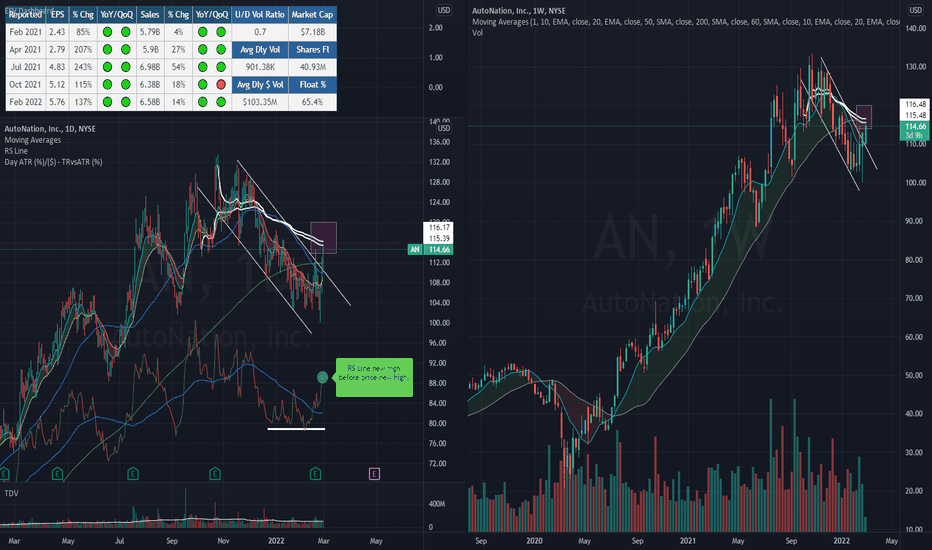This screenshot has height=550, width=932.
Task: Click the 'Avg Dly $ Vol' header cell
Action: point(260,84)
